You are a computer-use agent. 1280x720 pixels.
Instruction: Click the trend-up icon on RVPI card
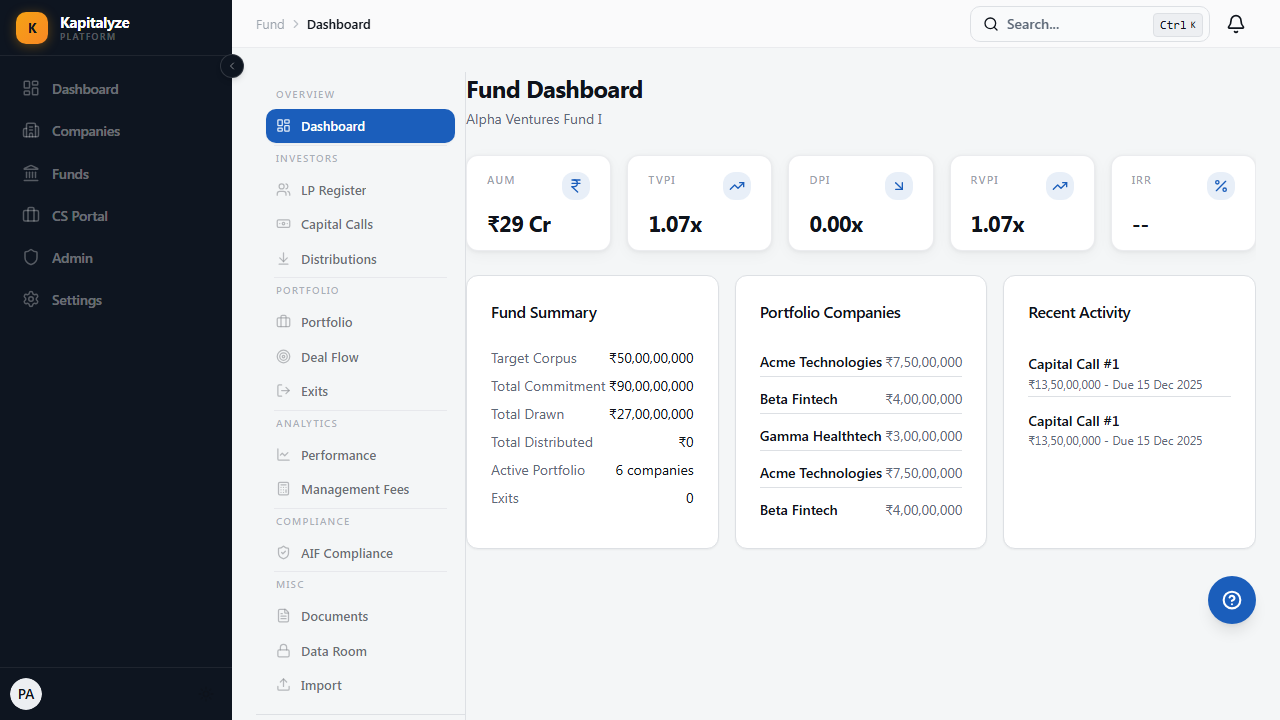coord(1060,186)
